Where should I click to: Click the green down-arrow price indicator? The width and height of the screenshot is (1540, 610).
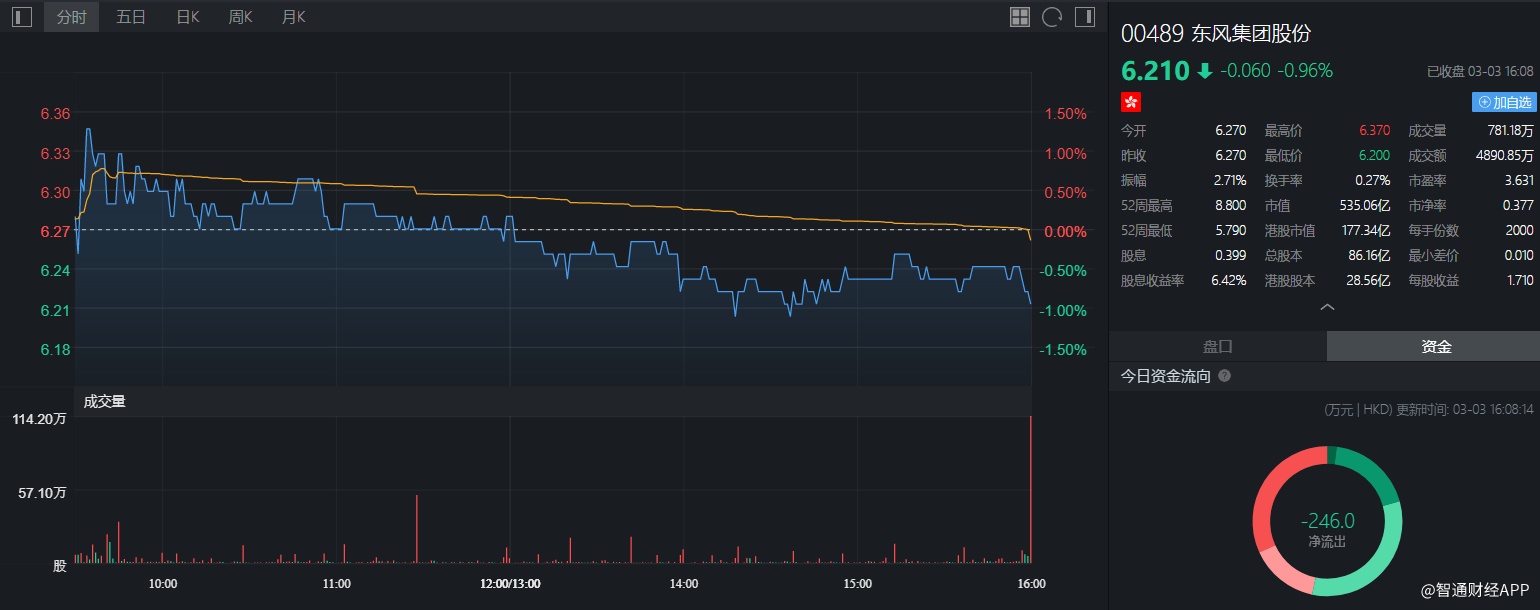(1205, 71)
